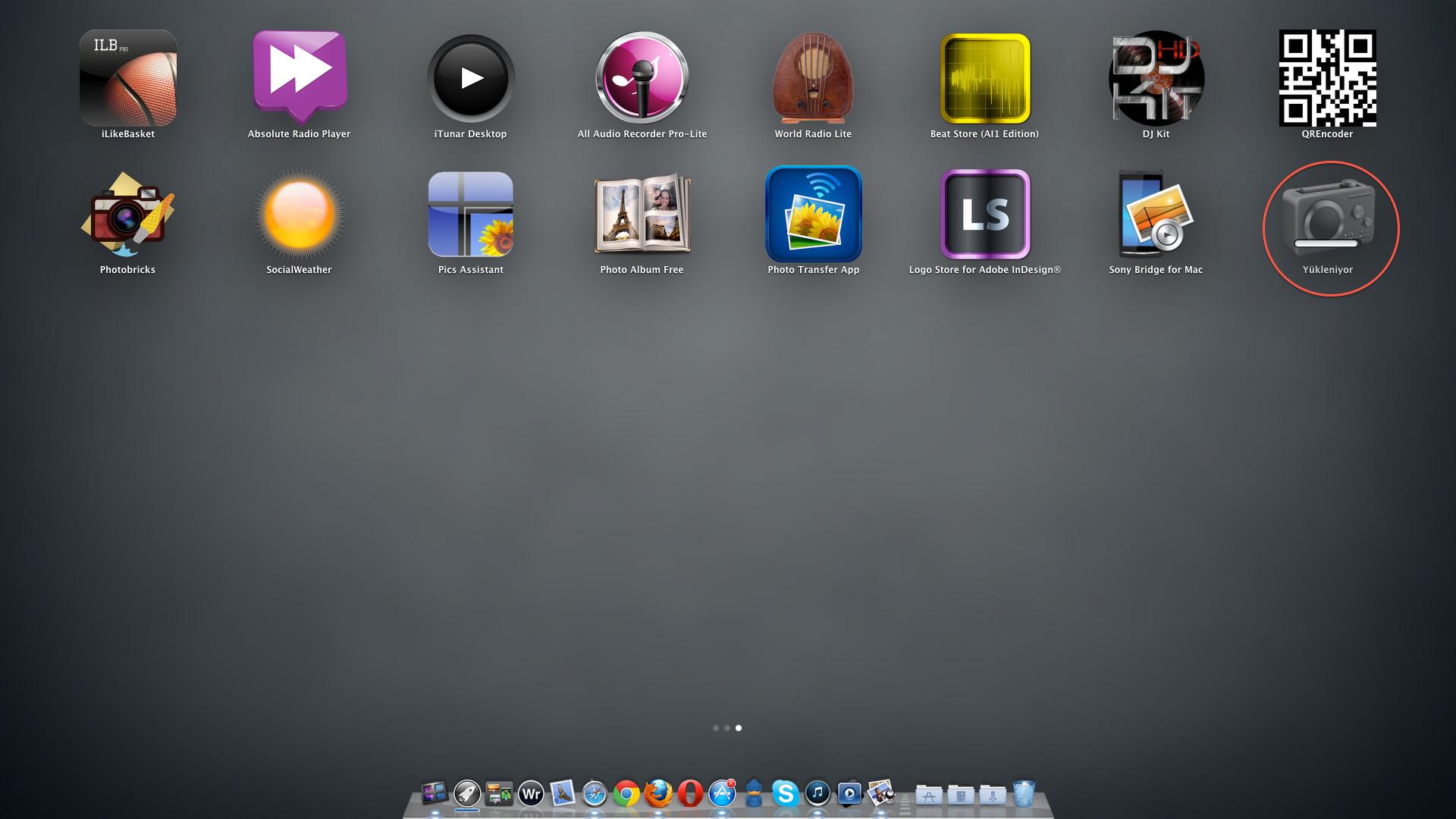Image resolution: width=1456 pixels, height=819 pixels.
Task: Open the Wr app in Dock
Action: coord(531,794)
